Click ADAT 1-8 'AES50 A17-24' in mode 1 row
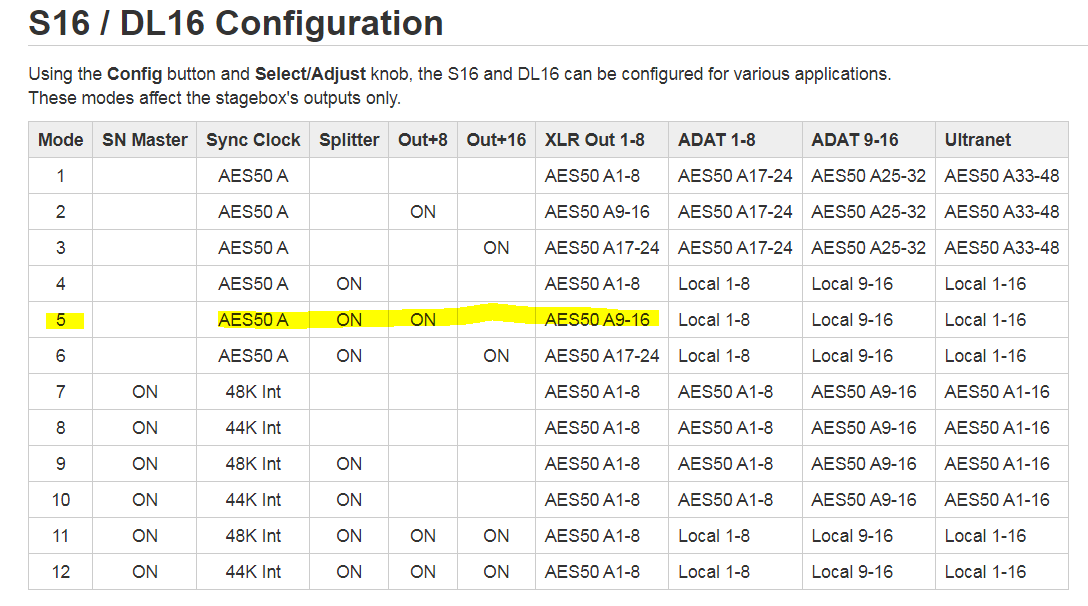Viewport: 1088px width, 606px height. 736,176
